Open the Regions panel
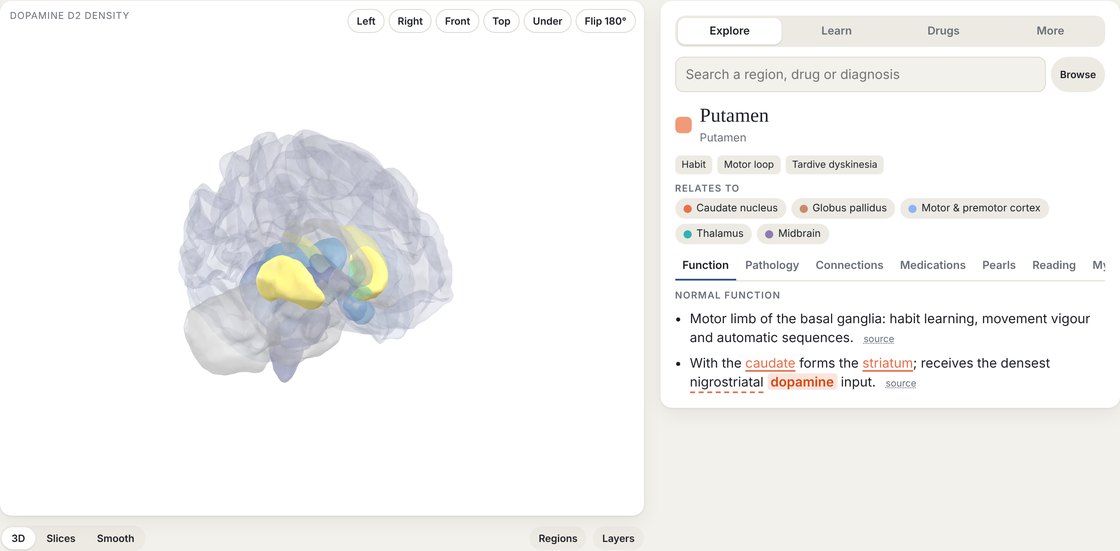 point(558,538)
